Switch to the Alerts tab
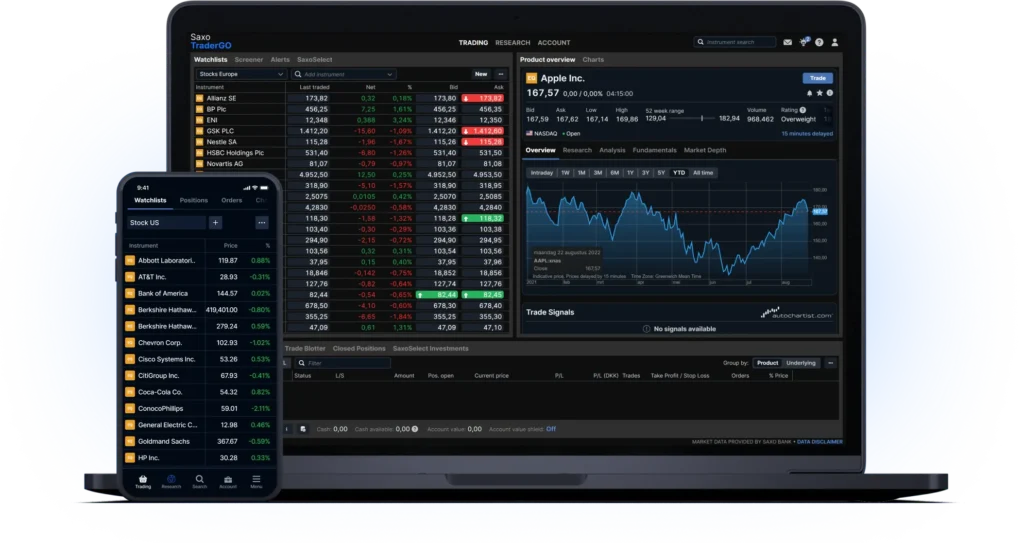Image resolution: width=1024 pixels, height=543 pixels. (280, 59)
